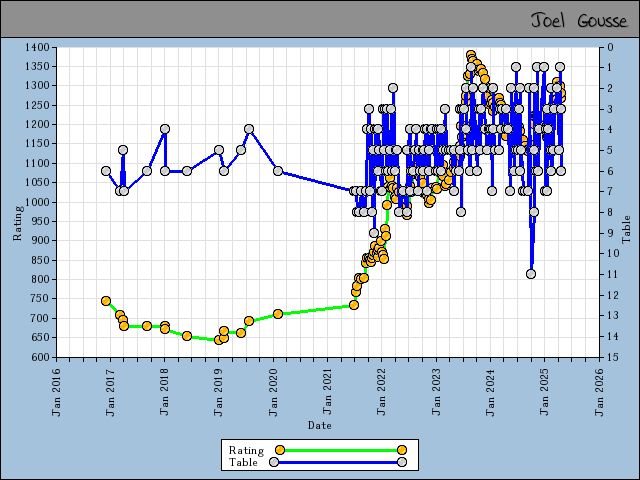Click the '750' rating axis tick label

point(40,299)
